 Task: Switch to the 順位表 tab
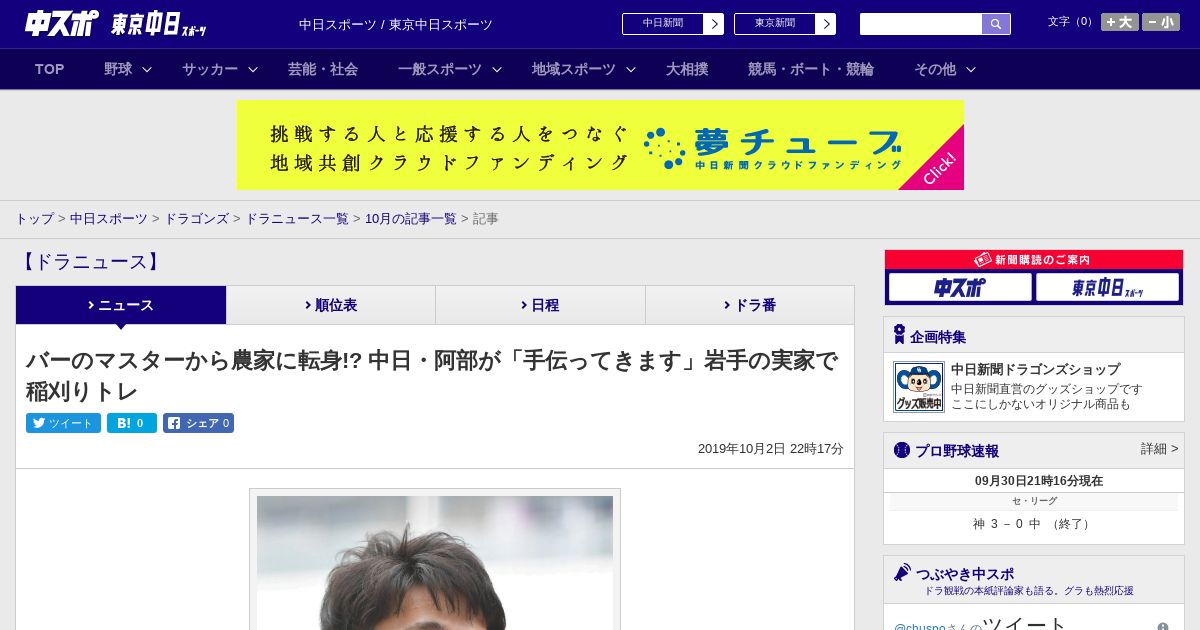pyautogui.click(x=331, y=305)
